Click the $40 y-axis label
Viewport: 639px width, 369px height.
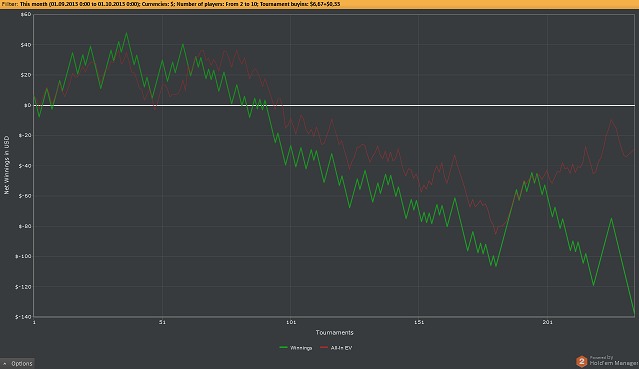pyautogui.click(x=26, y=45)
